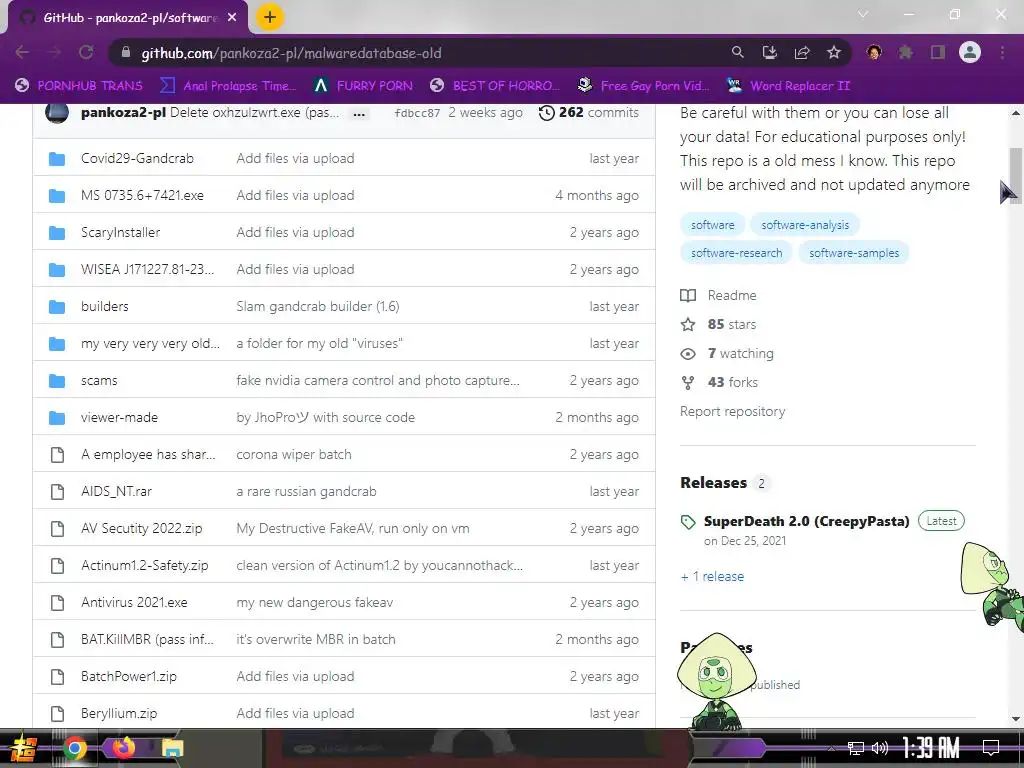Click the address bar URL field

pyautogui.click(x=418, y=53)
